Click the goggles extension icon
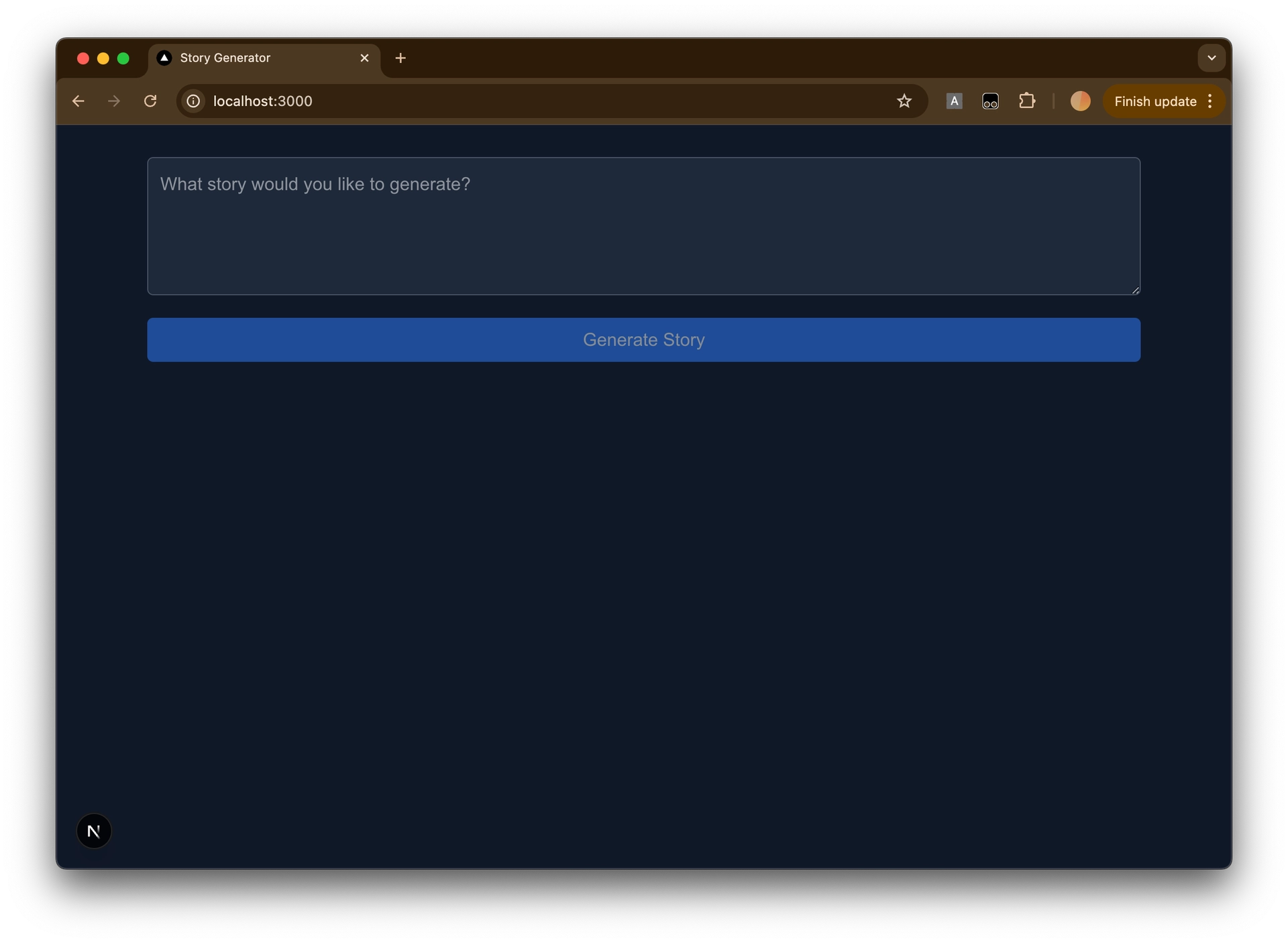Image resolution: width=1288 pixels, height=943 pixels. [991, 101]
